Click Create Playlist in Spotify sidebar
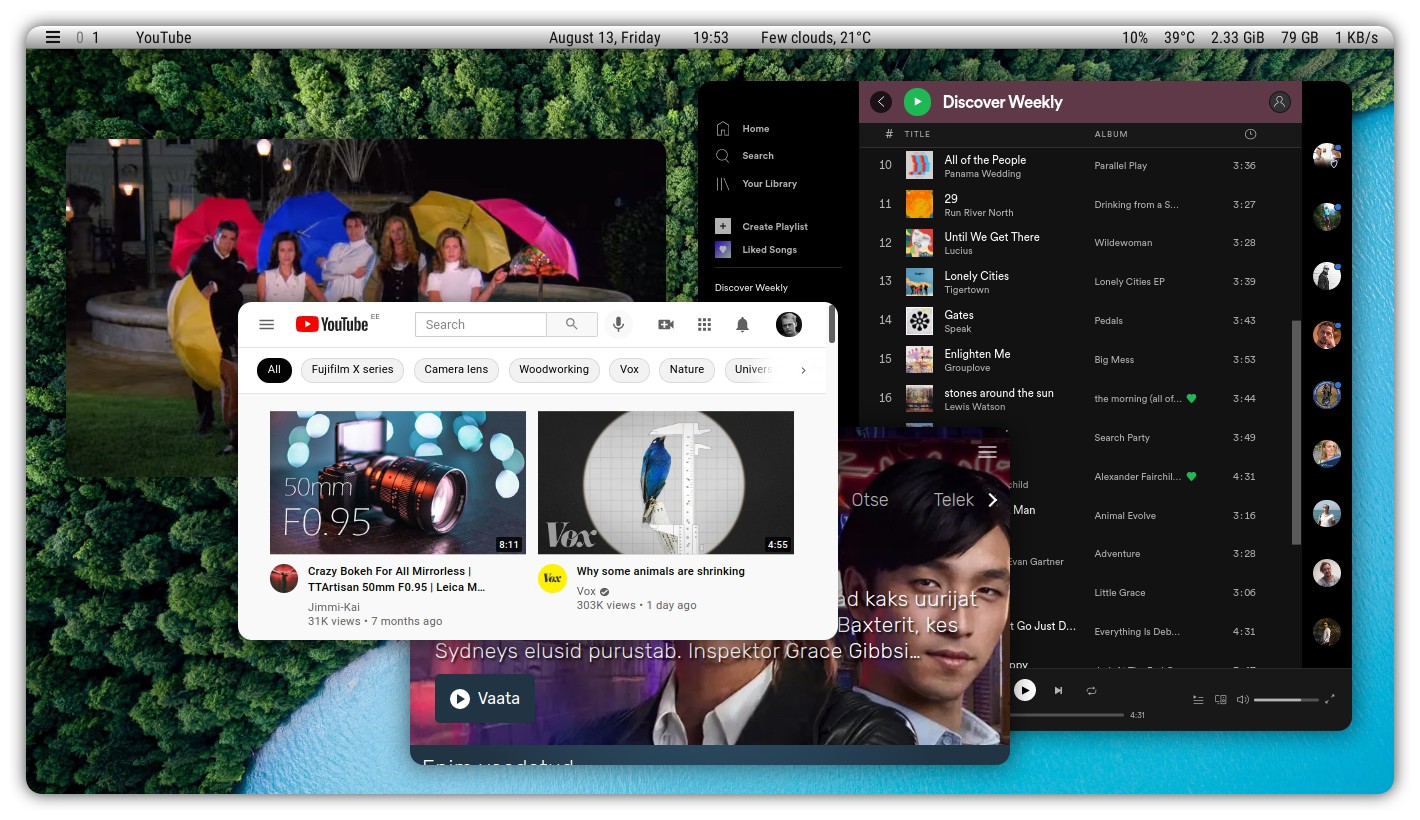 (x=762, y=227)
